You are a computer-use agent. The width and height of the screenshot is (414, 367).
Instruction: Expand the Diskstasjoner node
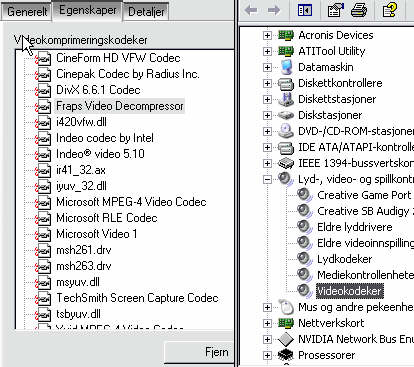[x=267, y=115]
